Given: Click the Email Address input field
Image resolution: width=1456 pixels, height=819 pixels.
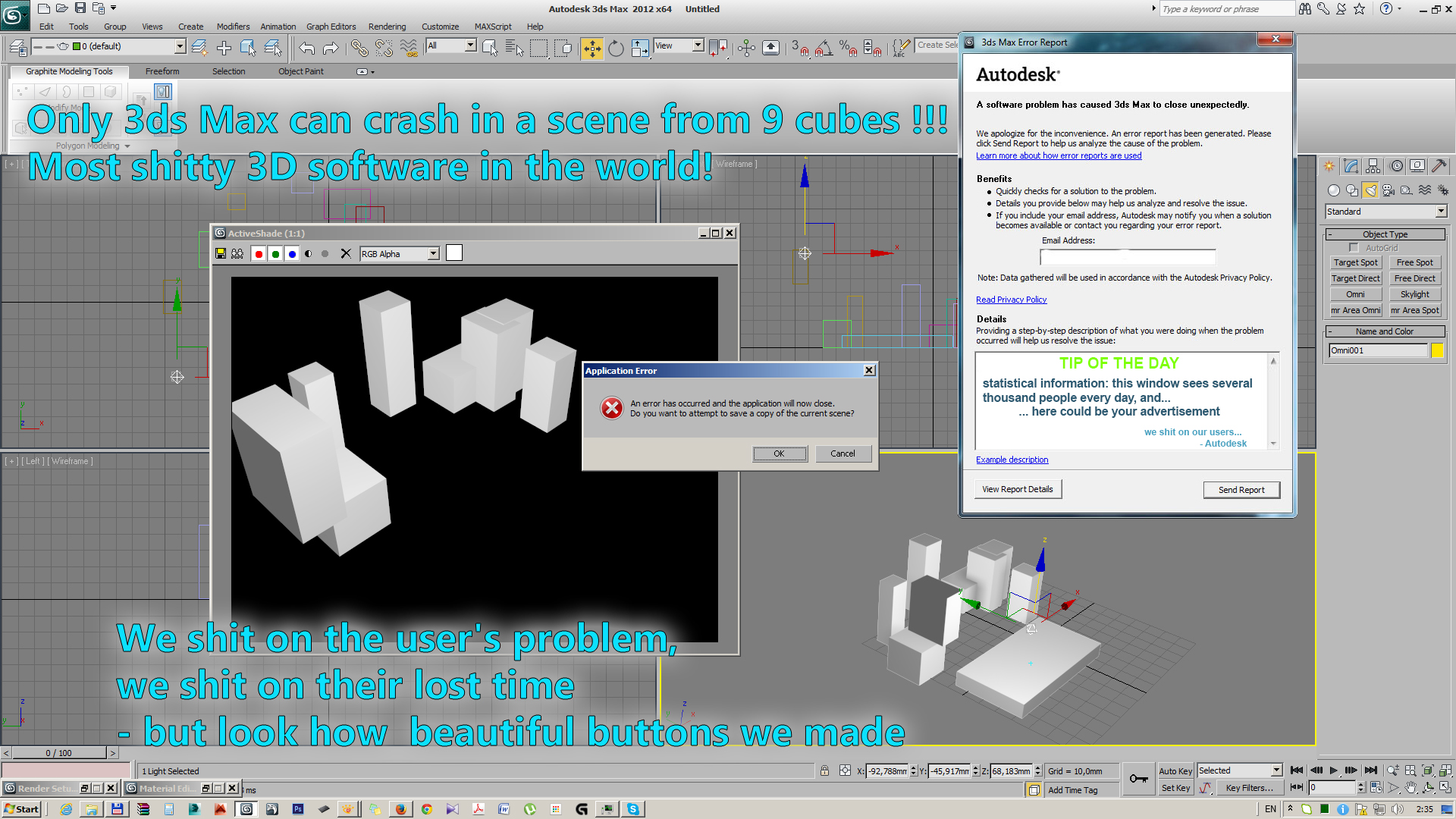Looking at the screenshot, I should coord(1128,257).
